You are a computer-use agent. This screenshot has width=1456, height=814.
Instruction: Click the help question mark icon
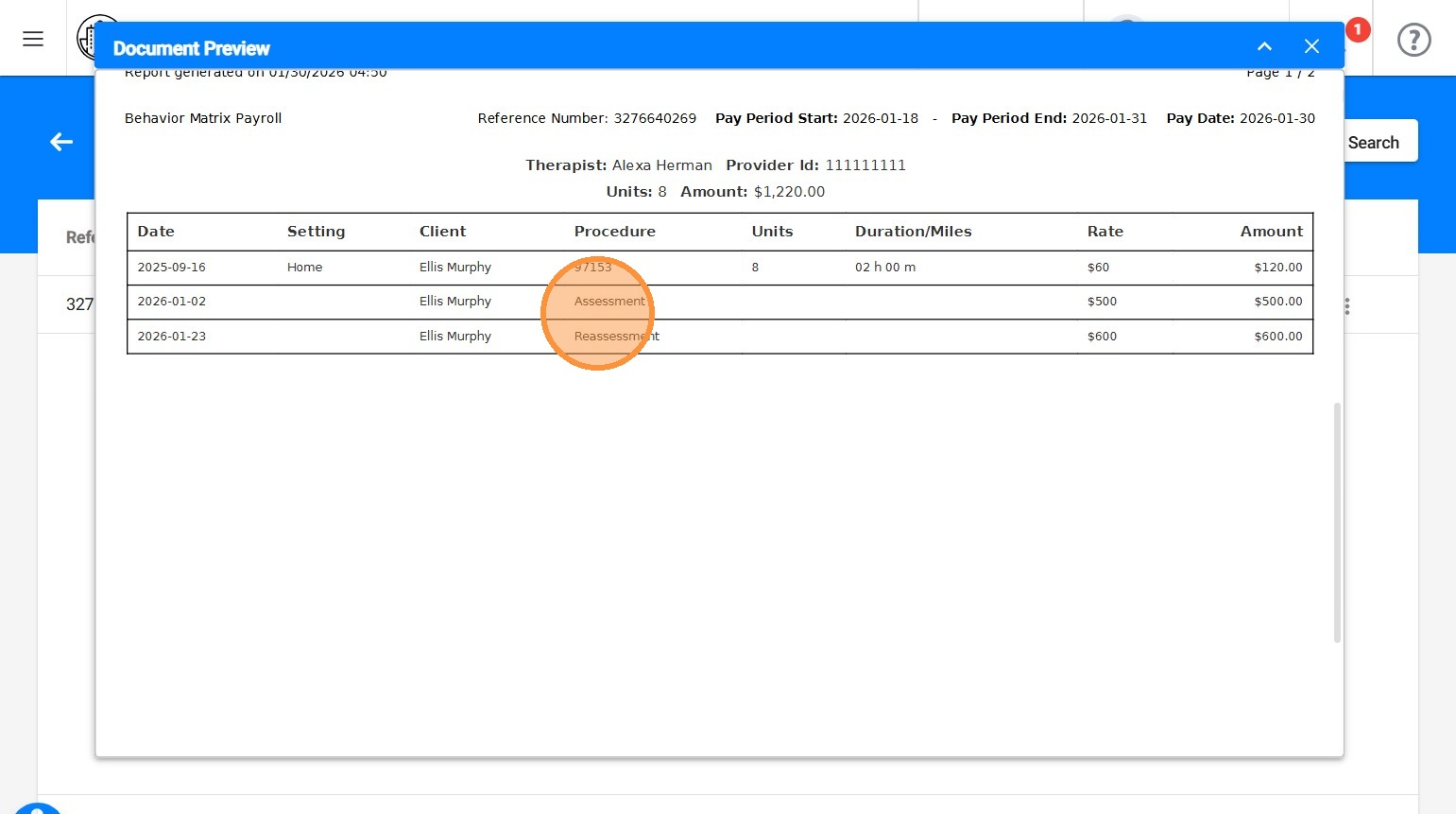tap(1413, 40)
